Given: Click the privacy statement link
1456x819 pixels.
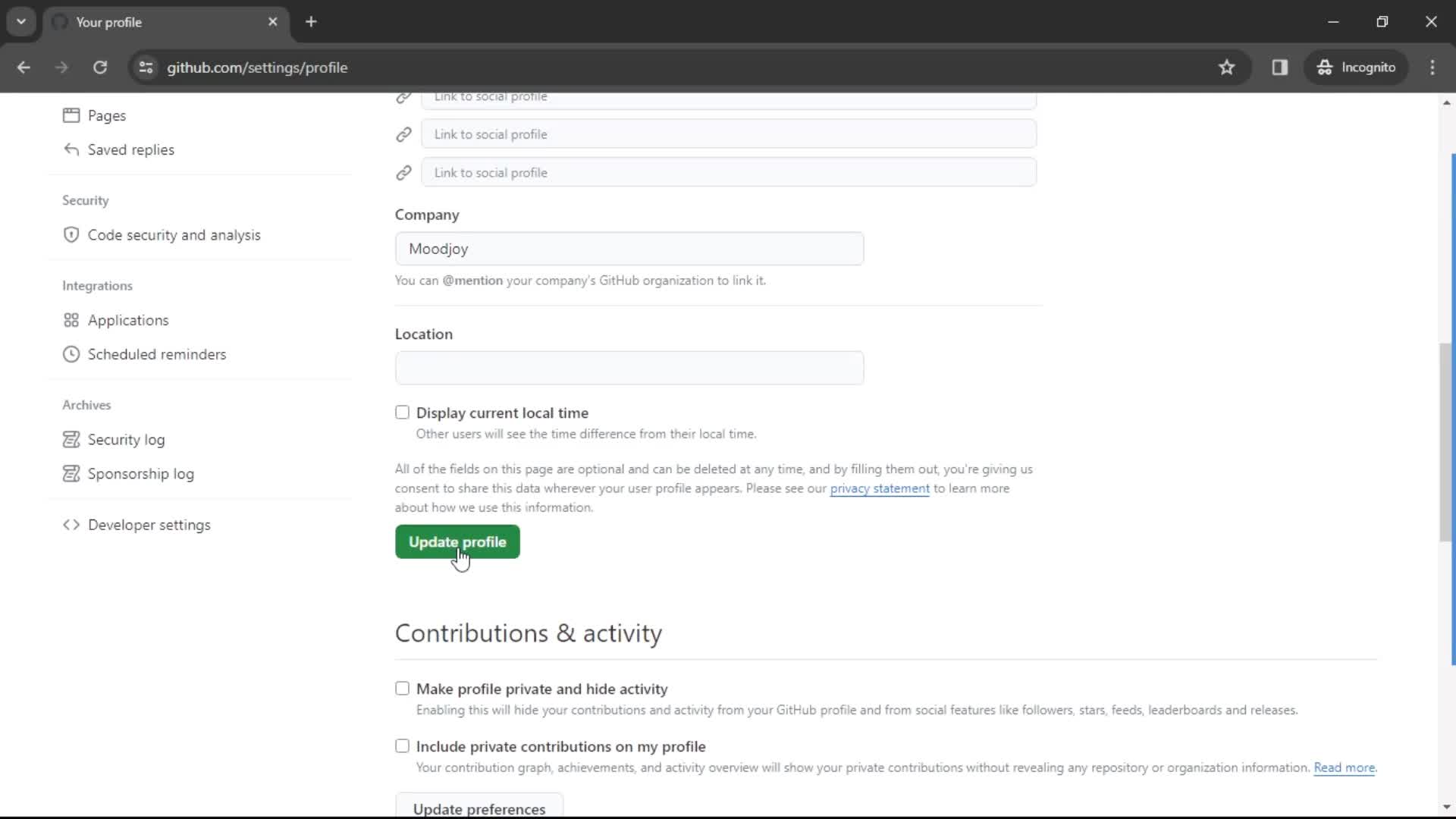Looking at the screenshot, I should [880, 488].
